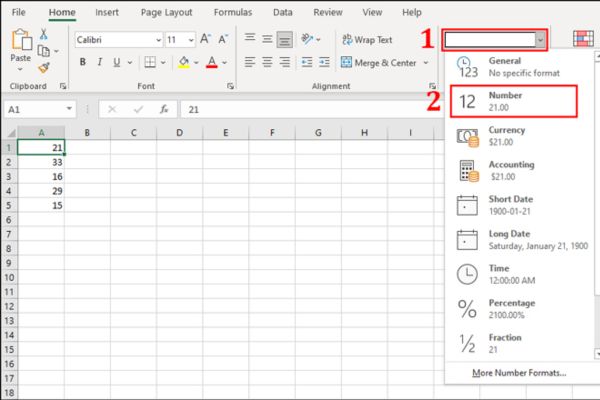
Task: Expand the number format dropdown arrow
Action: point(540,39)
